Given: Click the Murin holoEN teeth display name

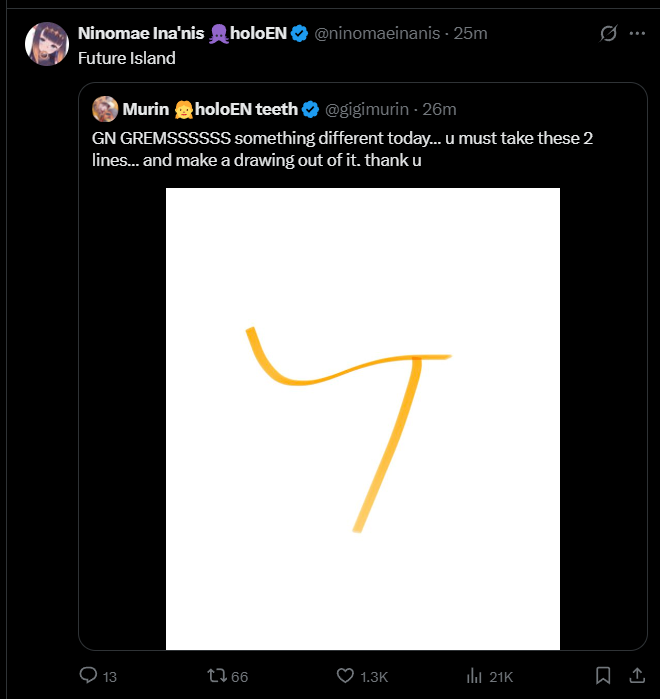Looking at the screenshot, I should (x=209, y=109).
